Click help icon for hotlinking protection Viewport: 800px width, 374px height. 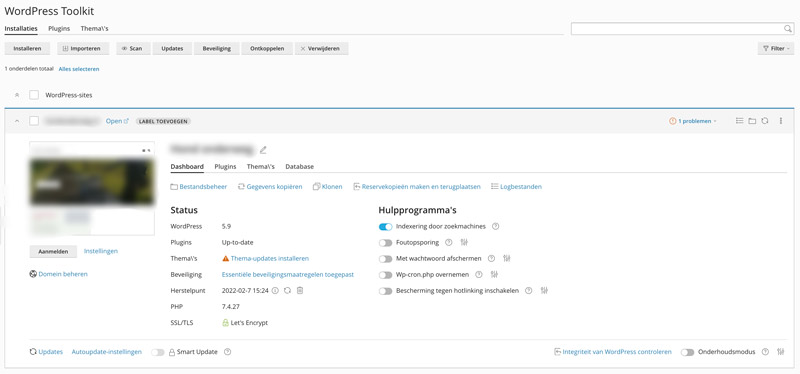point(529,291)
